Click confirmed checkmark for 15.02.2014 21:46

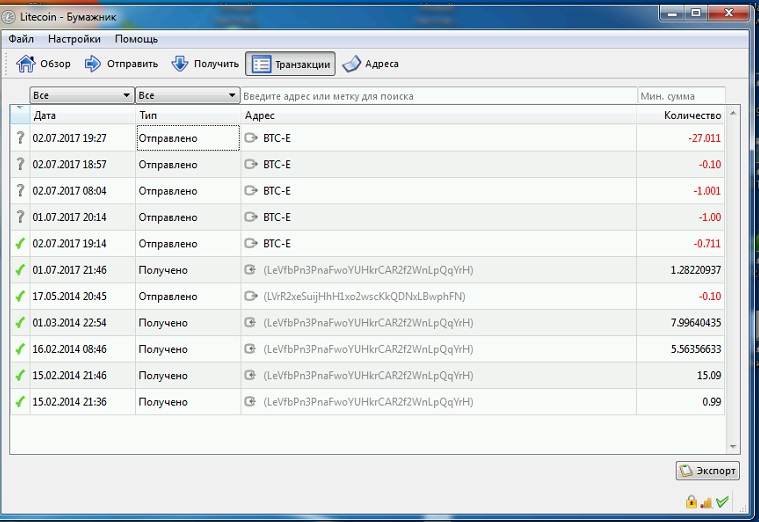20,375
